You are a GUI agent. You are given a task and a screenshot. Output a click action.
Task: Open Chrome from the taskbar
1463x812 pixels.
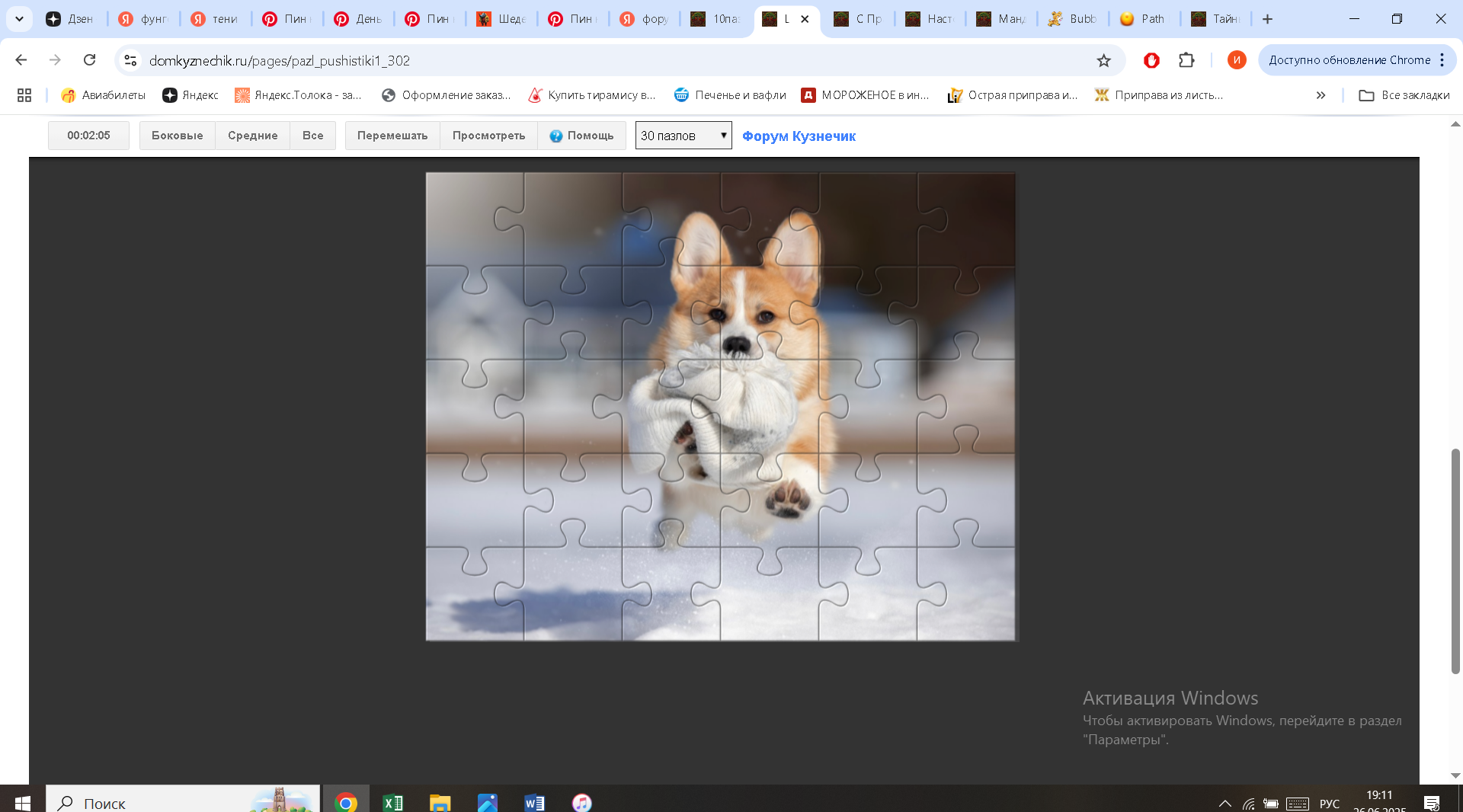pyautogui.click(x=346, y=803)
